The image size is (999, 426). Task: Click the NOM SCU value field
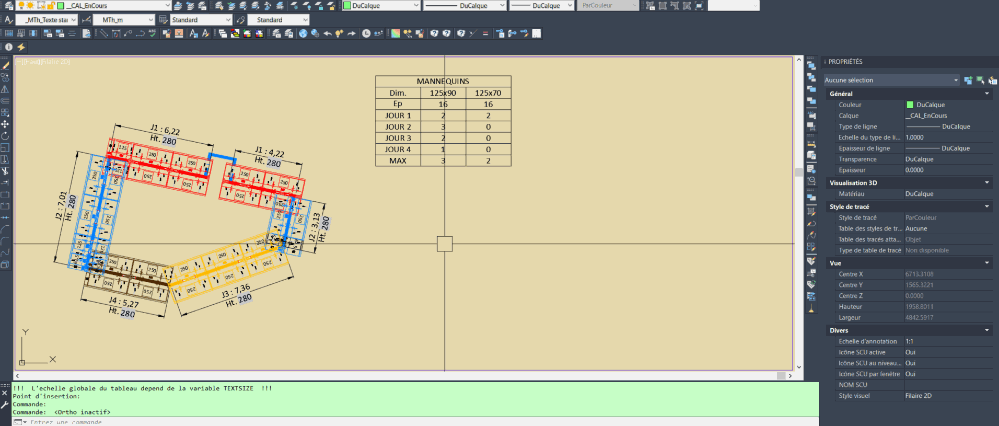coord(948,385)
